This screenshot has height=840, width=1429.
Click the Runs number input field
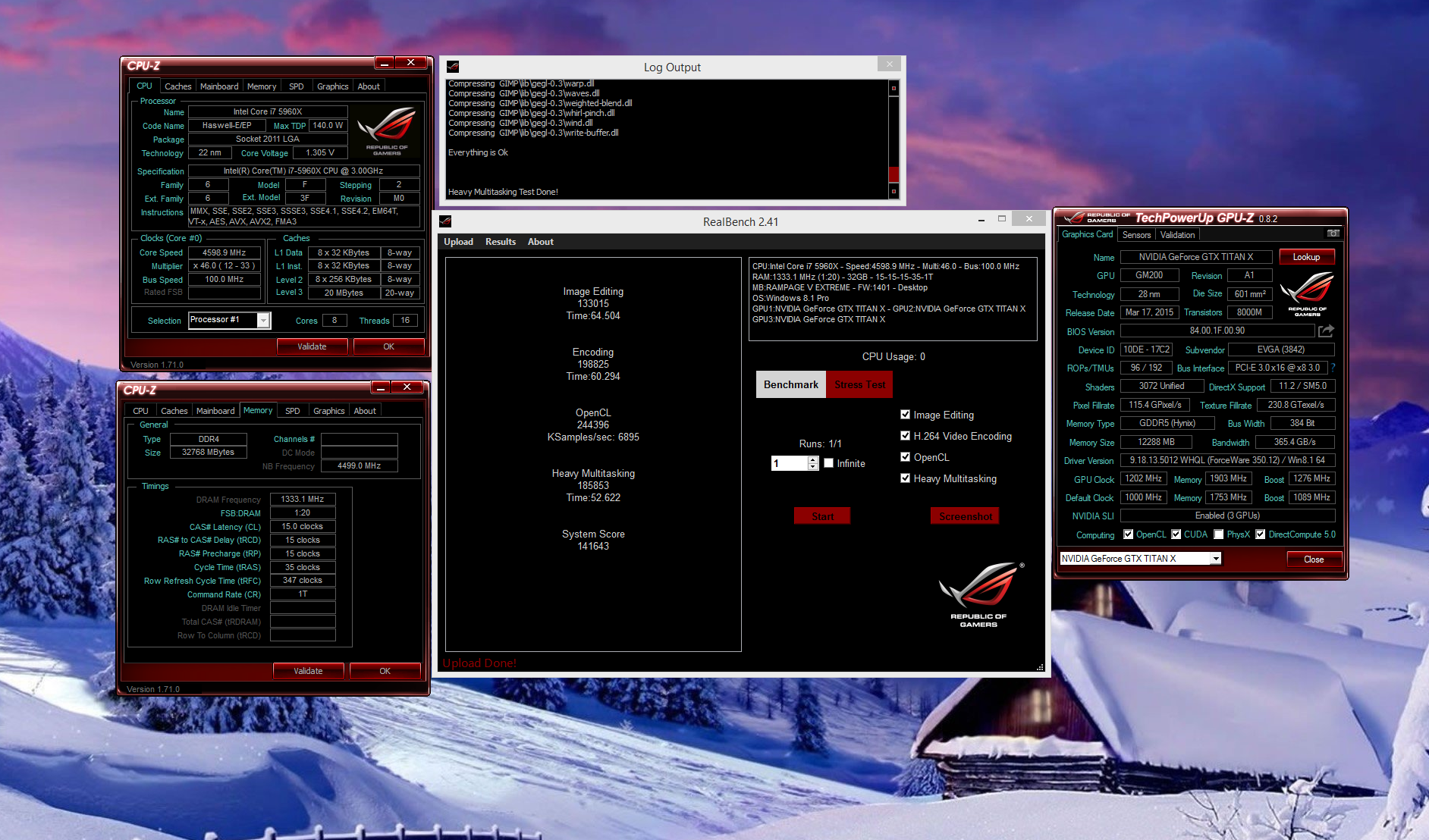(x=790, y=463)
